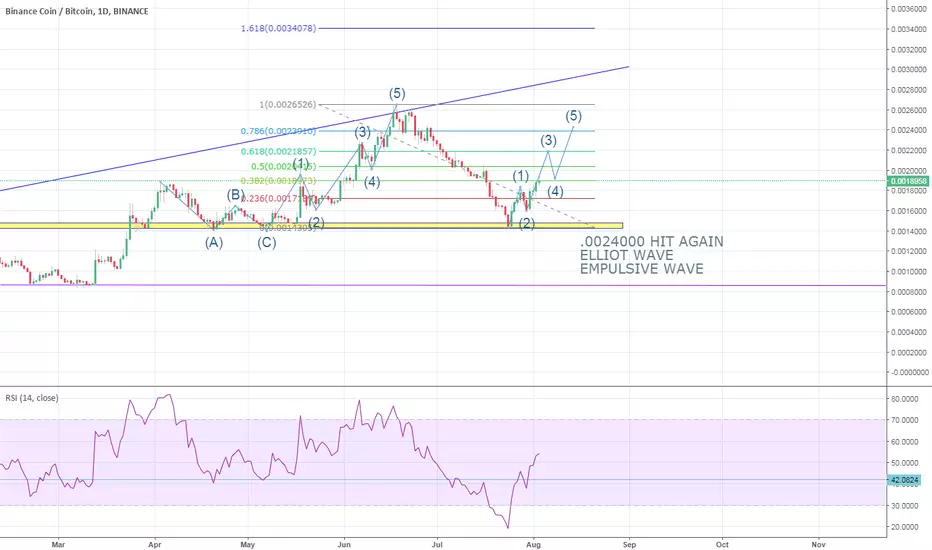932x550 pixels.
Task: Click the 0.0034000 price axis label
Action: [x=908, y=29]
